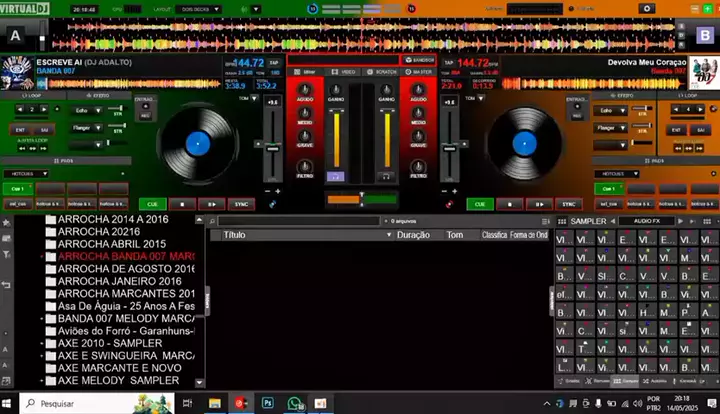This screenshot has width=720, height=414.
Task: Toggle headphone cue for right channel
Action: click(387, 177)
